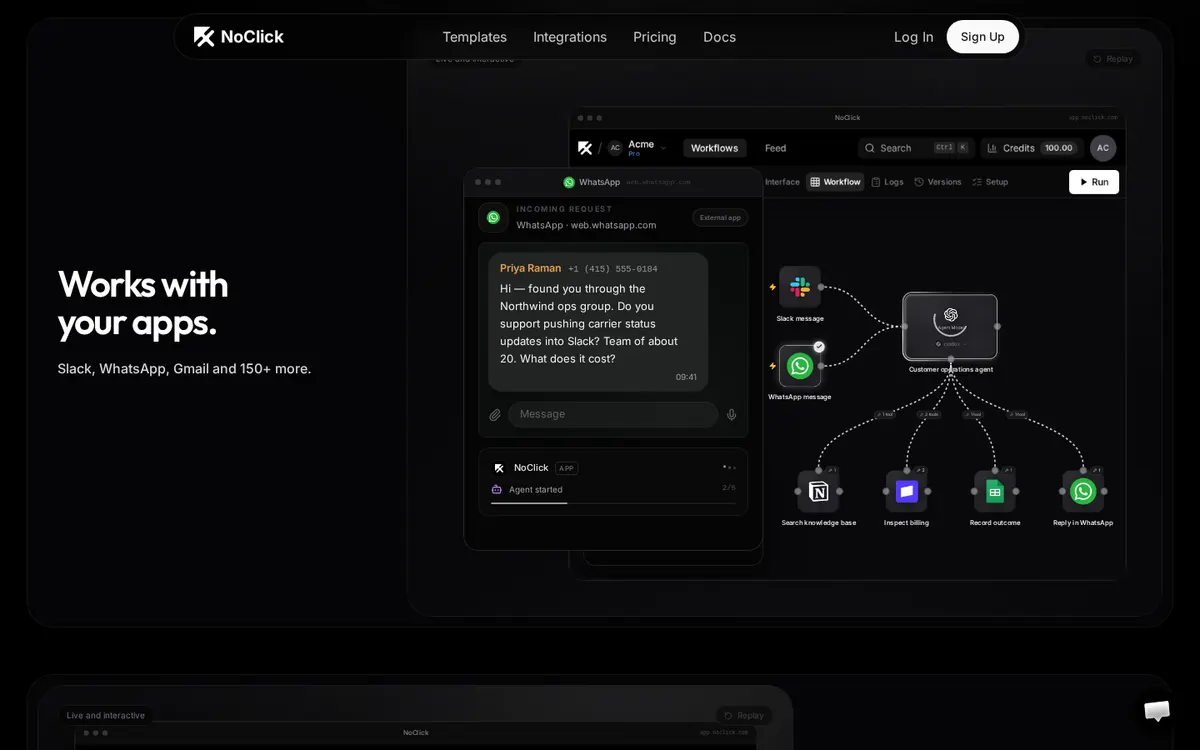The width and height of the screenshot is (1200, 750).
Task: Select the Slack message trigger node
Action: pyautogui.click(x=800, y=287)
